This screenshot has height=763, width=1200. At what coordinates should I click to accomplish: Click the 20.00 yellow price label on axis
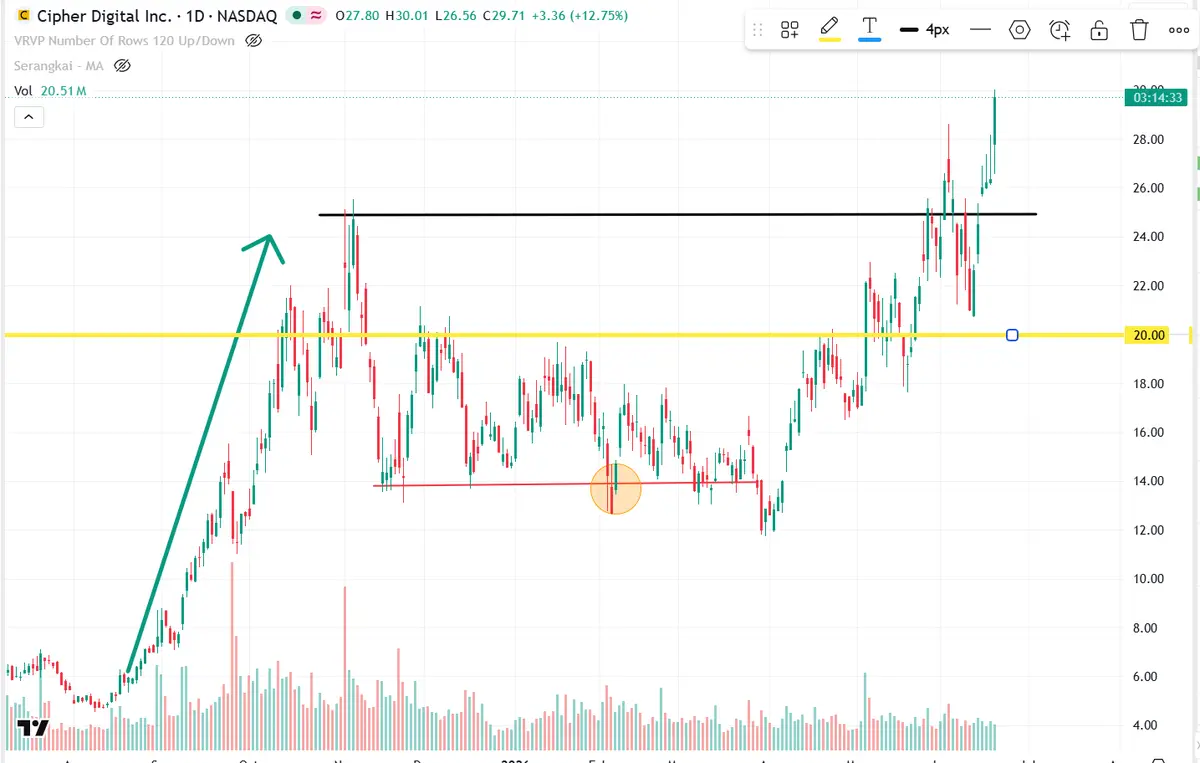1149,335
